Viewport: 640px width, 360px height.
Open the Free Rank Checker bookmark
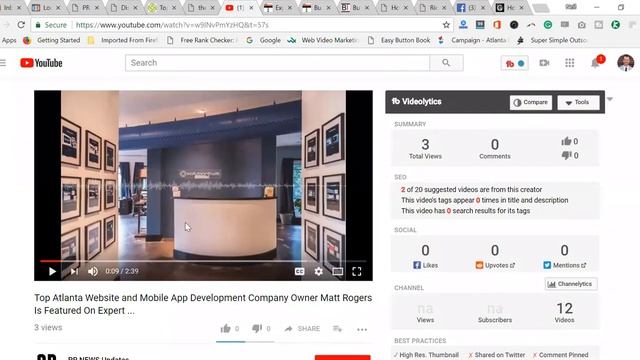202,40
